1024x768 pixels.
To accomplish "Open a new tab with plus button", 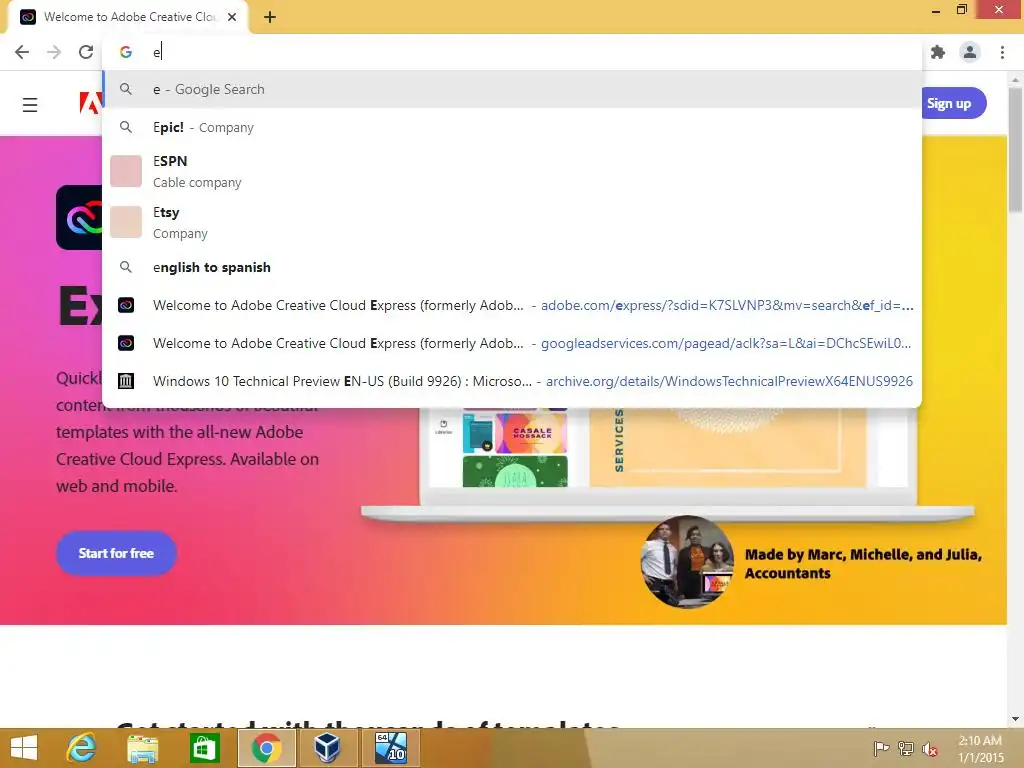I will tap(270, 17).
